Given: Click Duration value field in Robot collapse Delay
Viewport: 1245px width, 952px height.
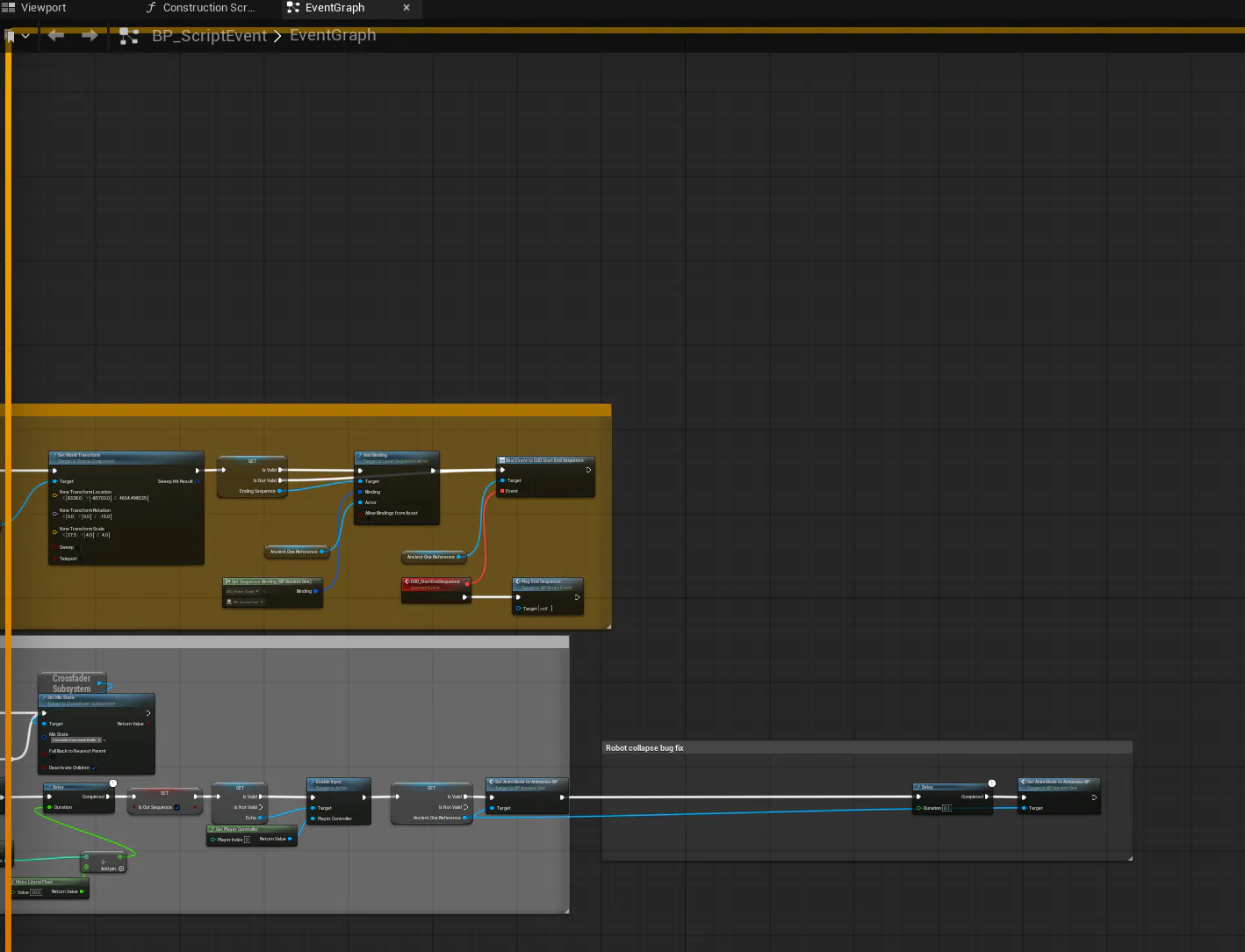Looking at the screenshot, I should click(946, 808).
